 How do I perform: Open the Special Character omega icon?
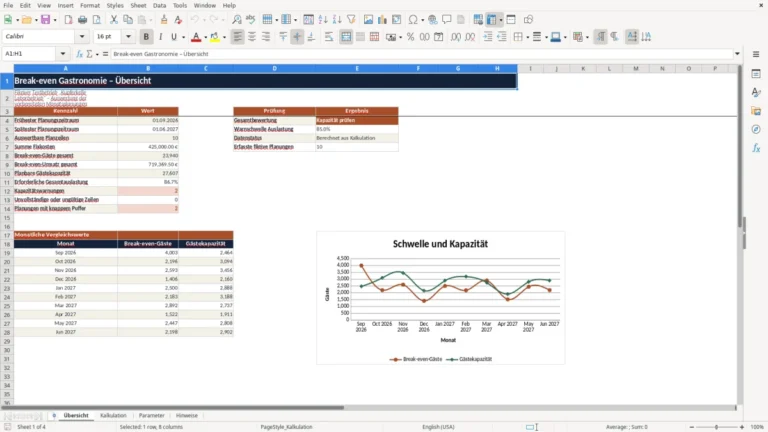pos(413,20)
